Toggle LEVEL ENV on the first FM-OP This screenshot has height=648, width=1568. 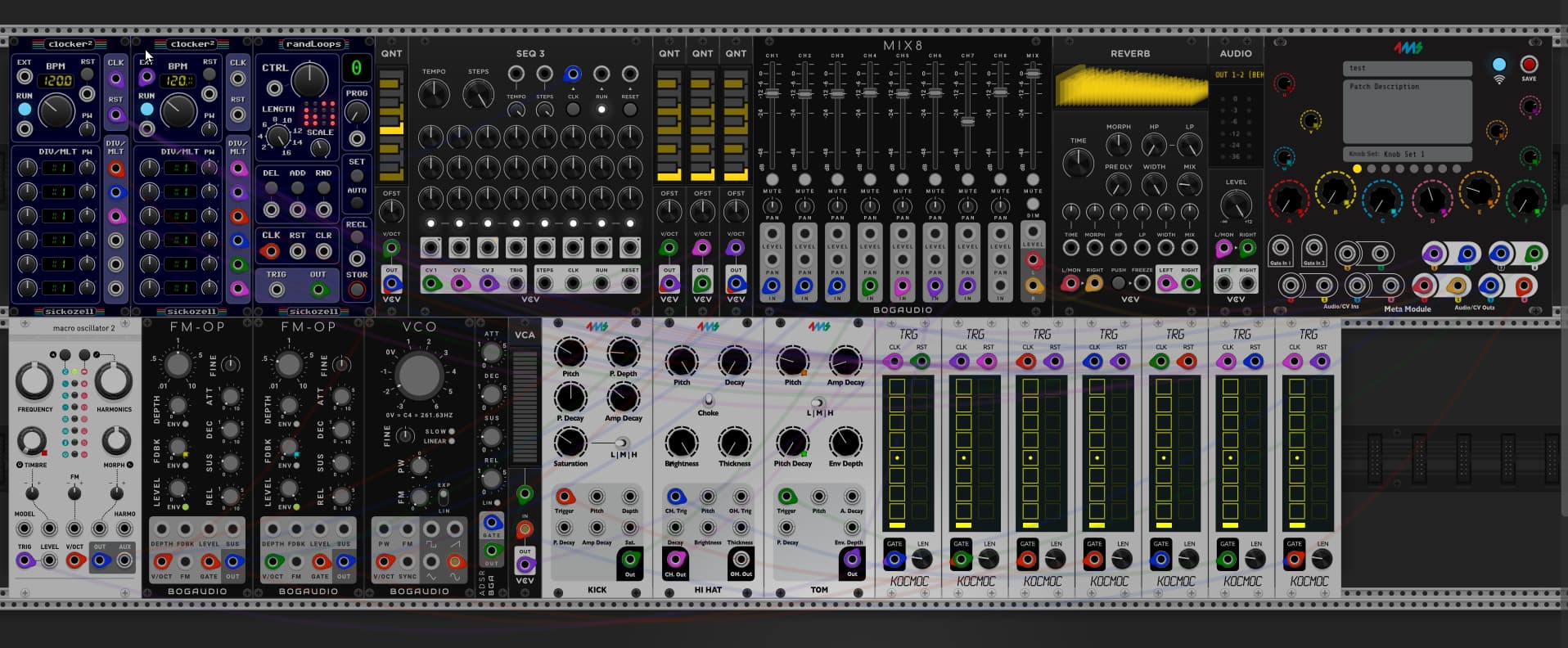click(x=186, y=507)
